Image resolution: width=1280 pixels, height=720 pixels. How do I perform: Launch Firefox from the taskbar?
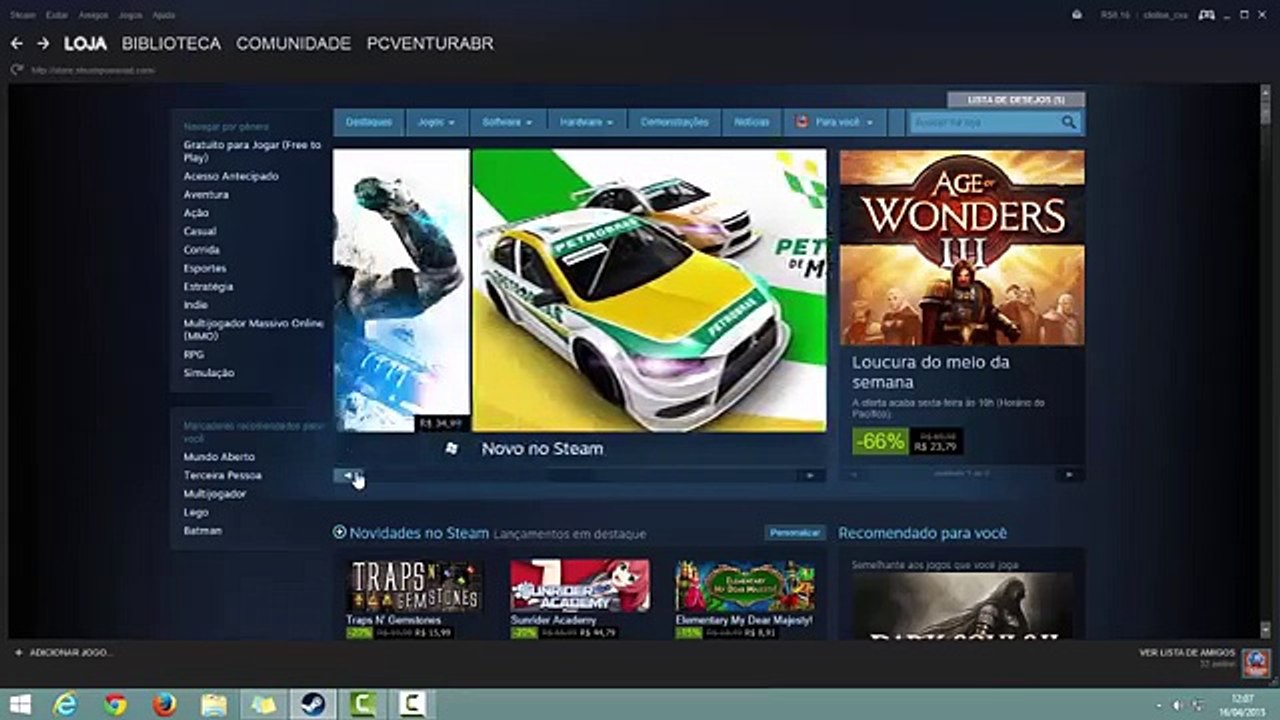tap(164, 705)
